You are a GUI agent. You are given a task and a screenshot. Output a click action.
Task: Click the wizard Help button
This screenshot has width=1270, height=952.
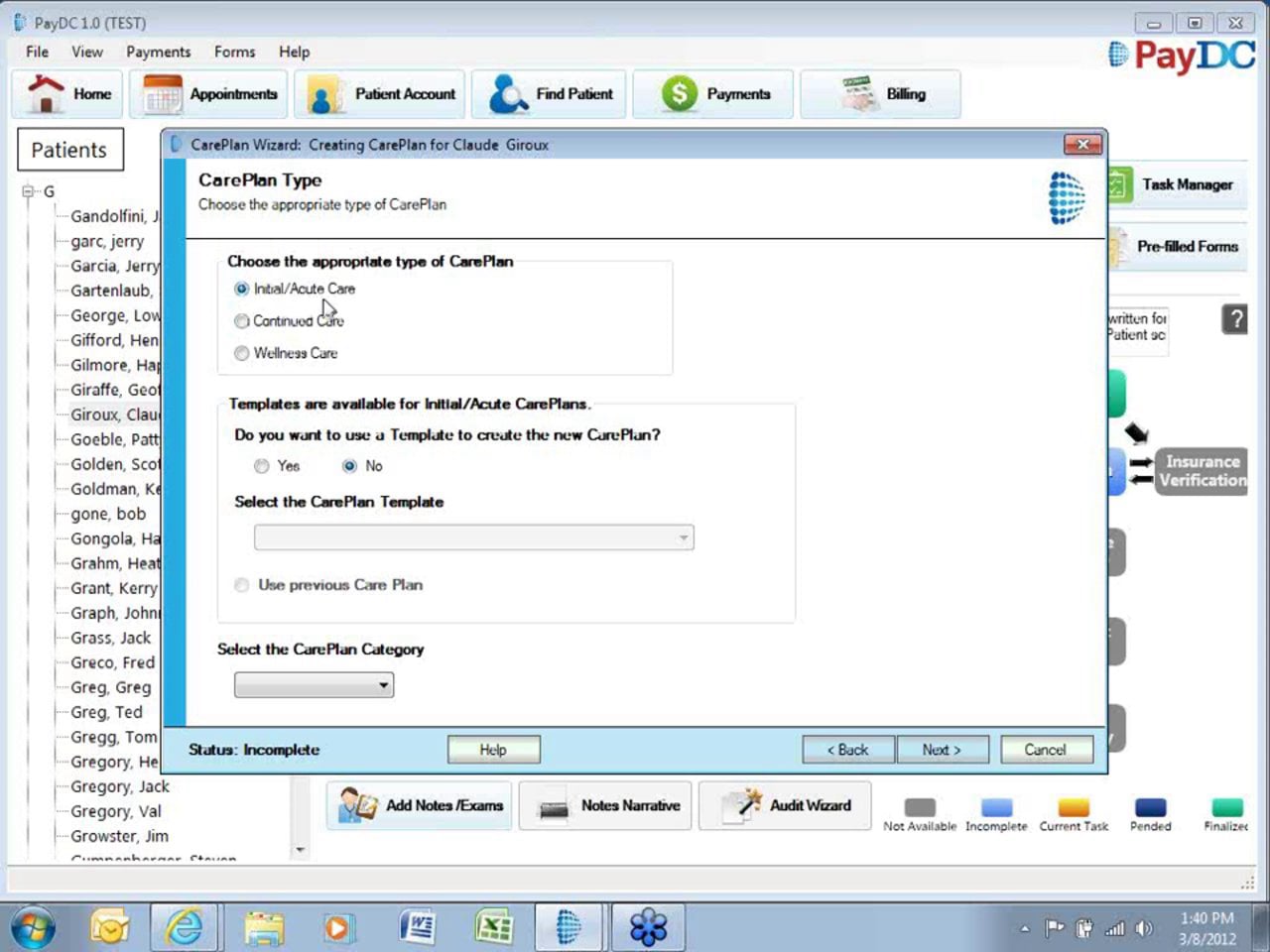tap(494, 750)
